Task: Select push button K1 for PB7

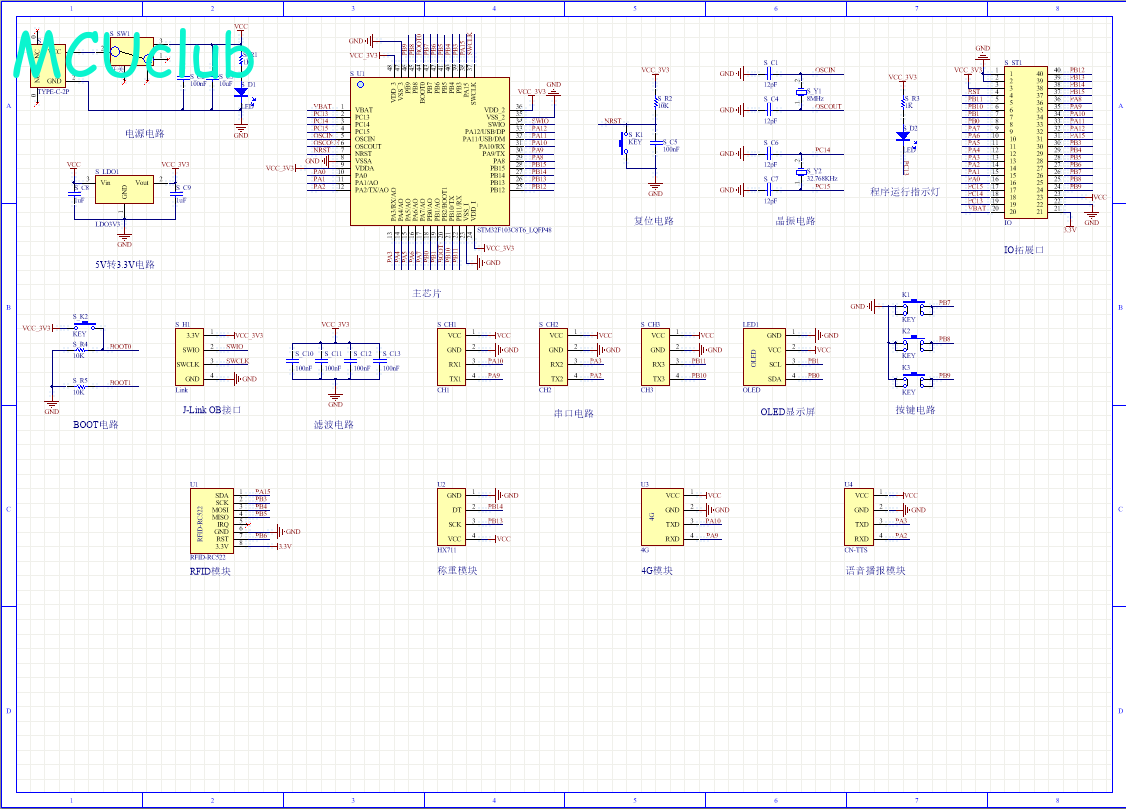Action: [913, 307]
